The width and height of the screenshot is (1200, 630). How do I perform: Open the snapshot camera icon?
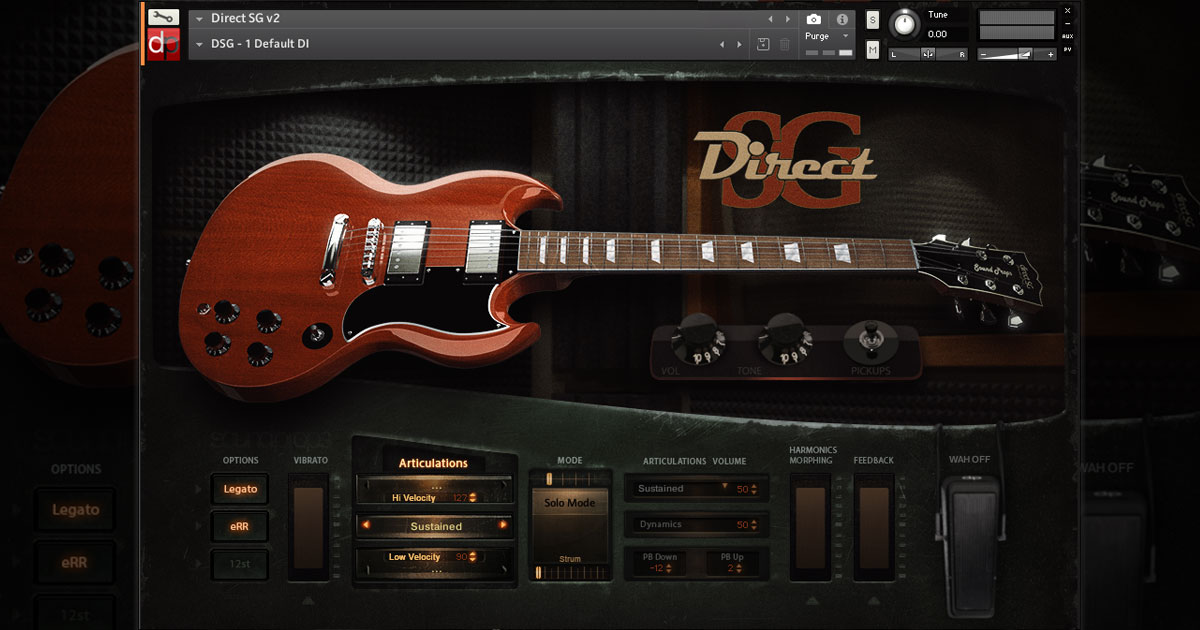[814, 17]
